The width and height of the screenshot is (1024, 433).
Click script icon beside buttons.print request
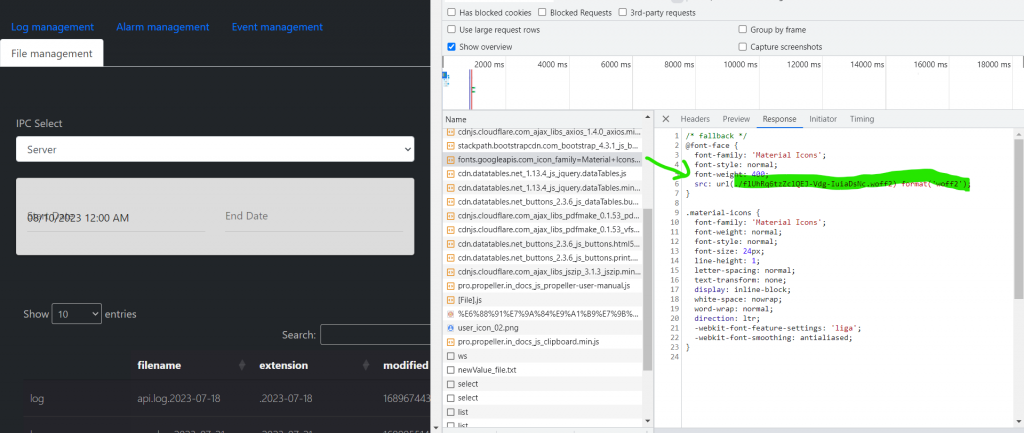[451, 258]
